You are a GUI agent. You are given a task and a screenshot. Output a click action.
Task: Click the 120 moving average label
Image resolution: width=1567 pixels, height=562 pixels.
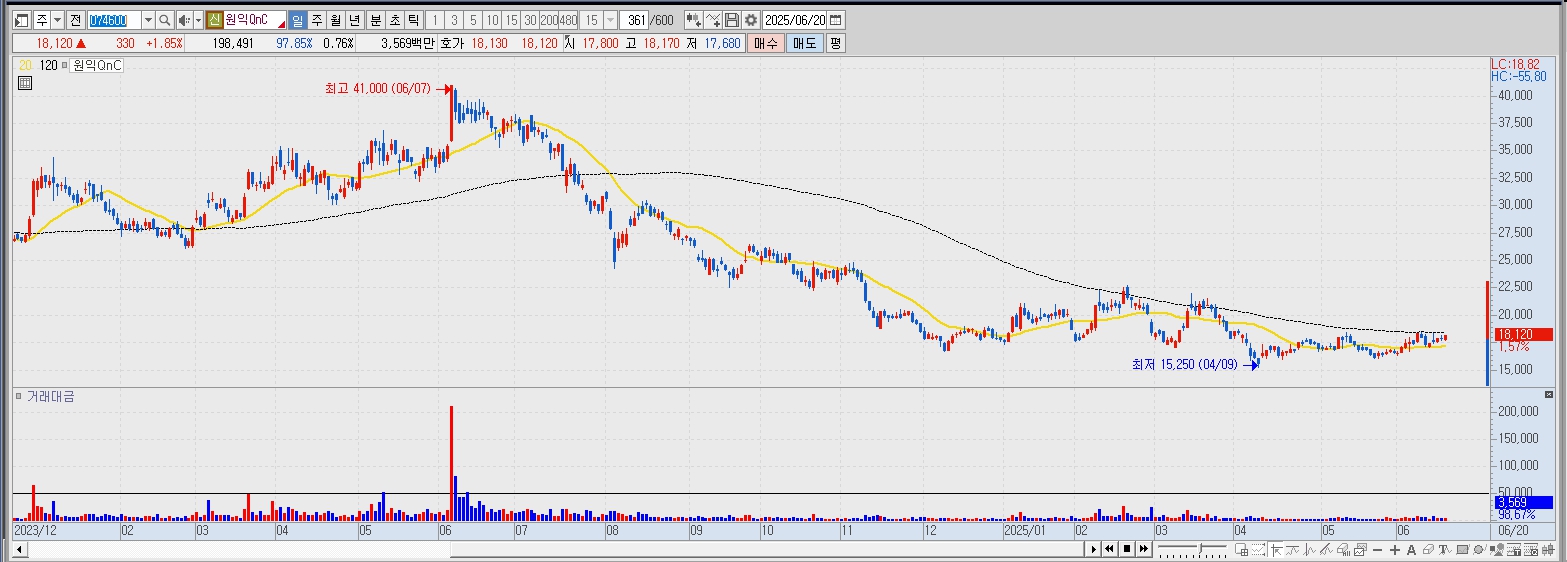point(48,65)
